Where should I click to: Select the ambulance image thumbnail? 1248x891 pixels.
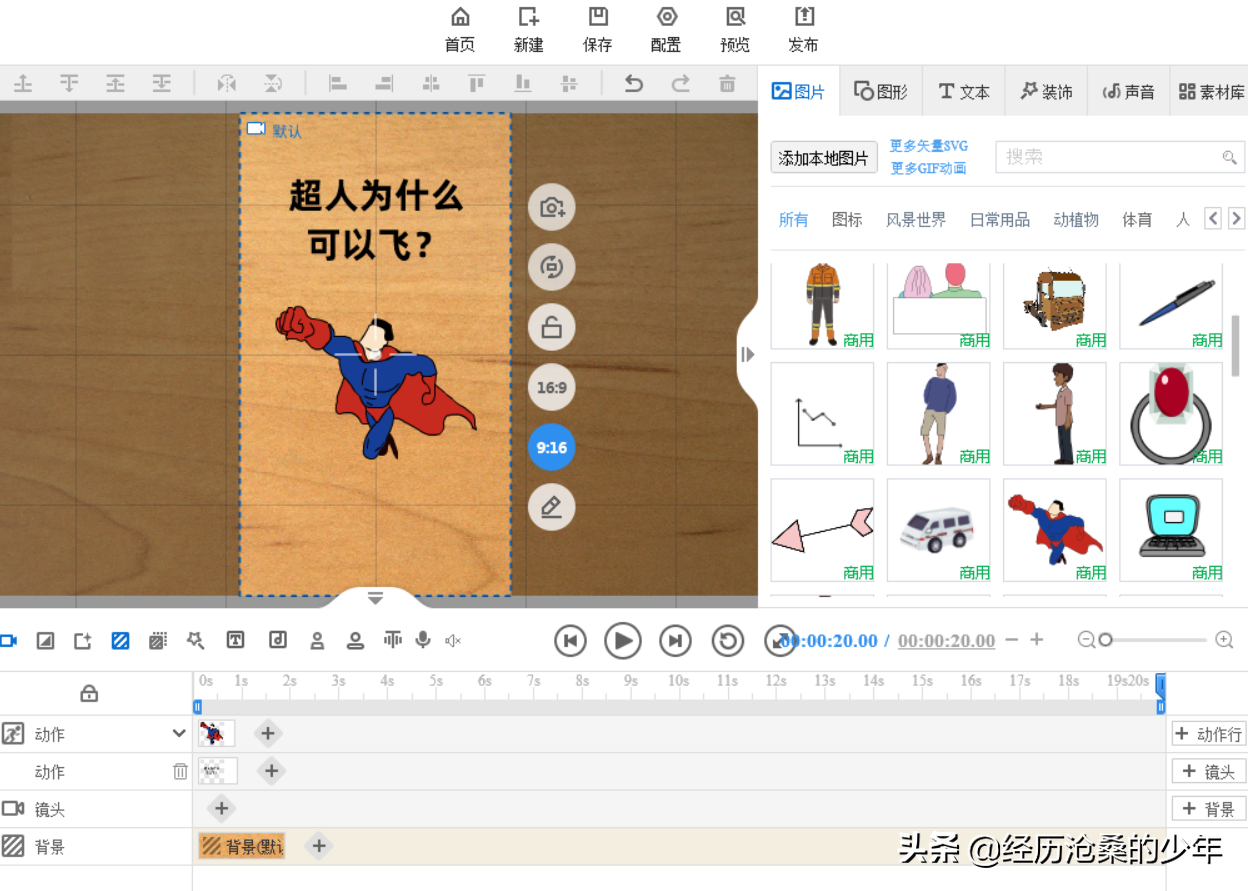coord(939,530)
